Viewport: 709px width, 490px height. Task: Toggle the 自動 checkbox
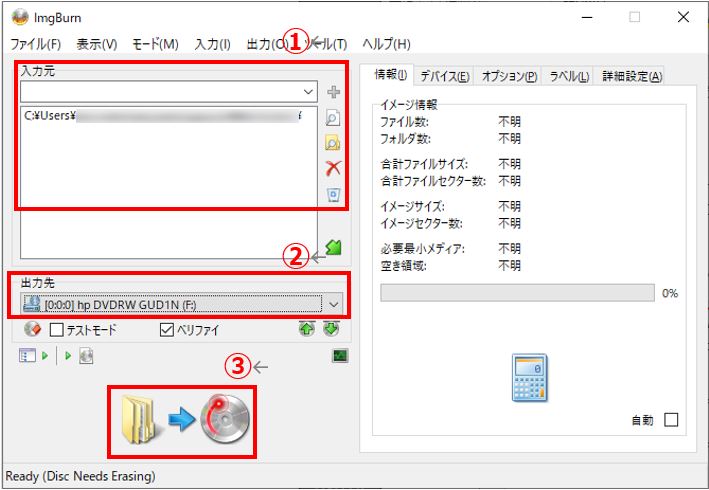670,420
